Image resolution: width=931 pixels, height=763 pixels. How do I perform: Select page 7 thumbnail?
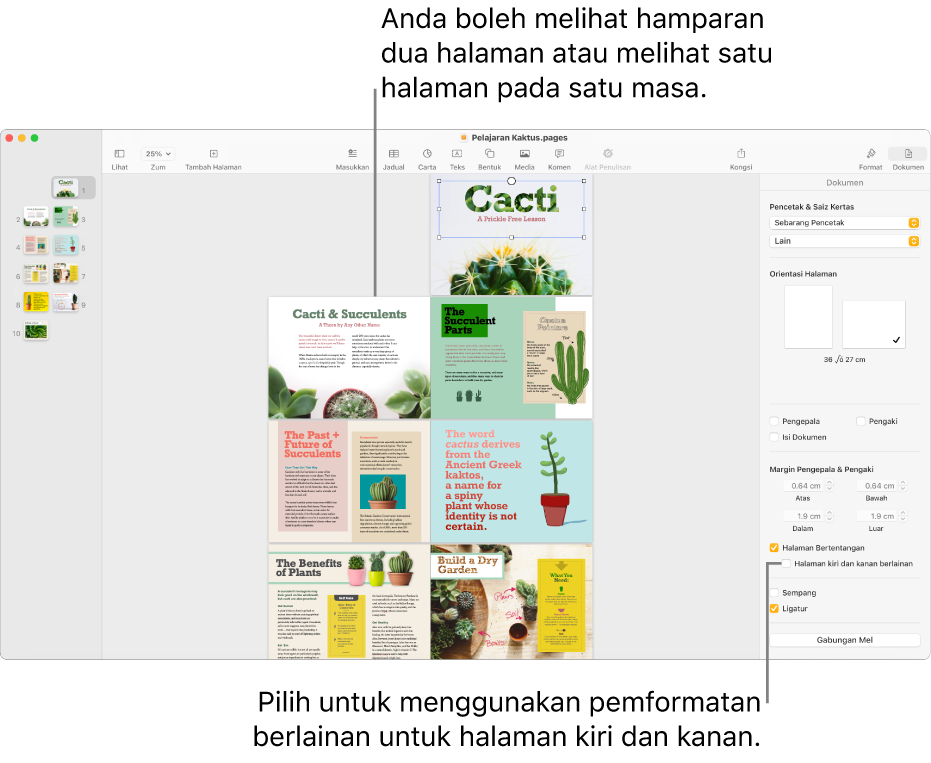[65, 274]
